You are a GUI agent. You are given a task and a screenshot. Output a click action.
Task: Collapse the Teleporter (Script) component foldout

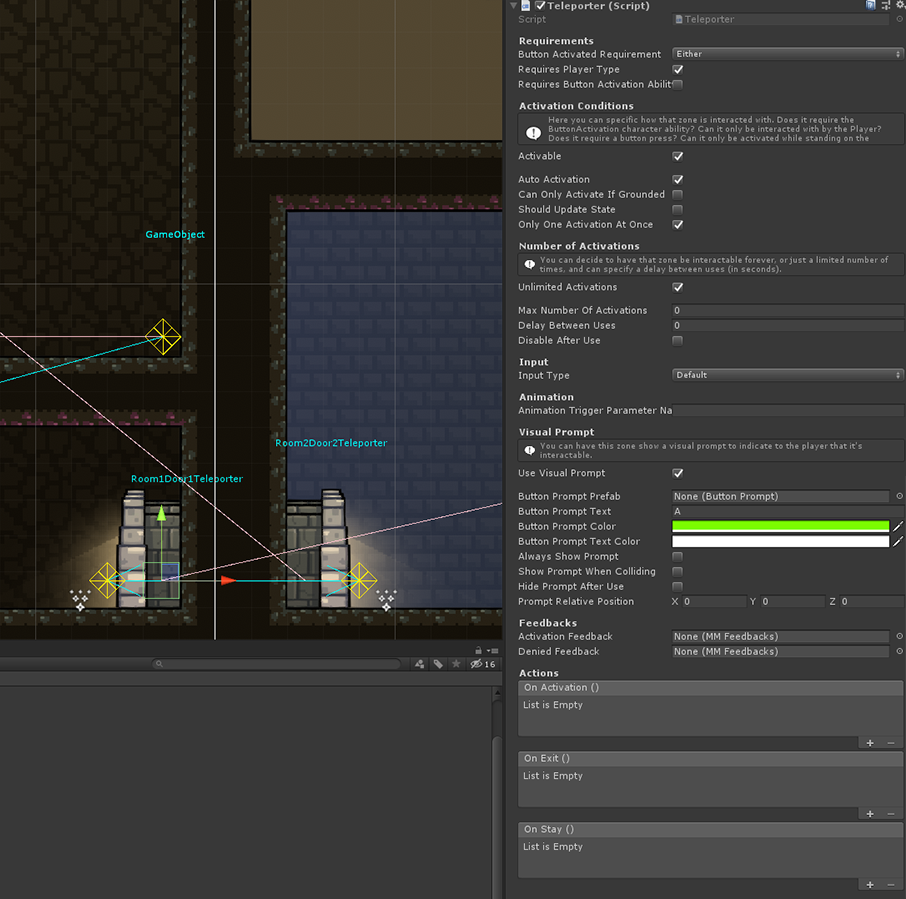pos(514,6)
